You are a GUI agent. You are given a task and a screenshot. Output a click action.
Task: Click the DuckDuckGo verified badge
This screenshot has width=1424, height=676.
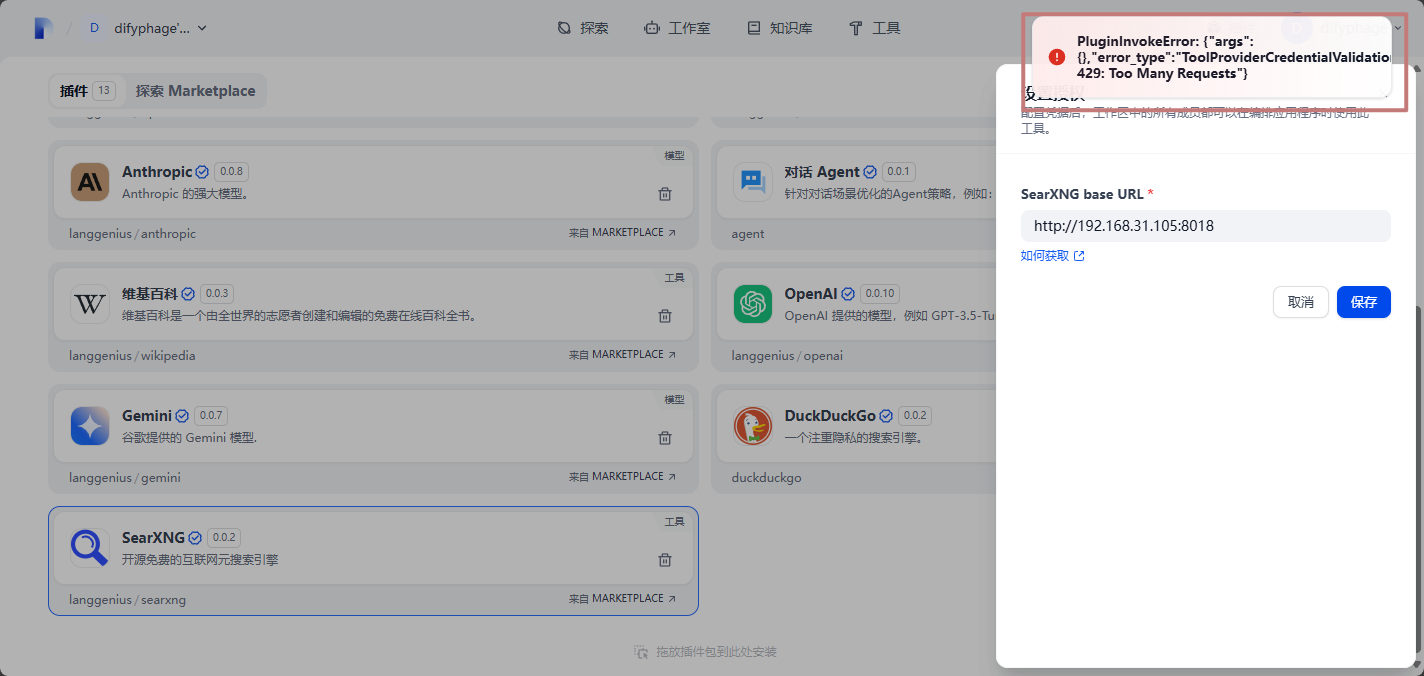click(x=886, y=416)
